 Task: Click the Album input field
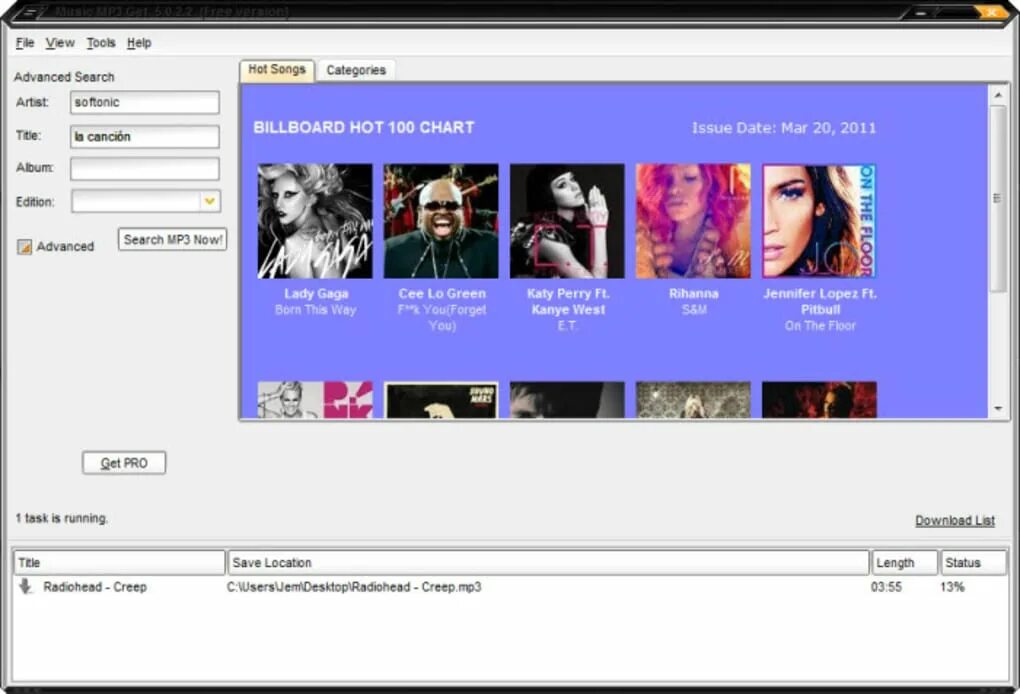pyautogui.click(x=144, y=168)
